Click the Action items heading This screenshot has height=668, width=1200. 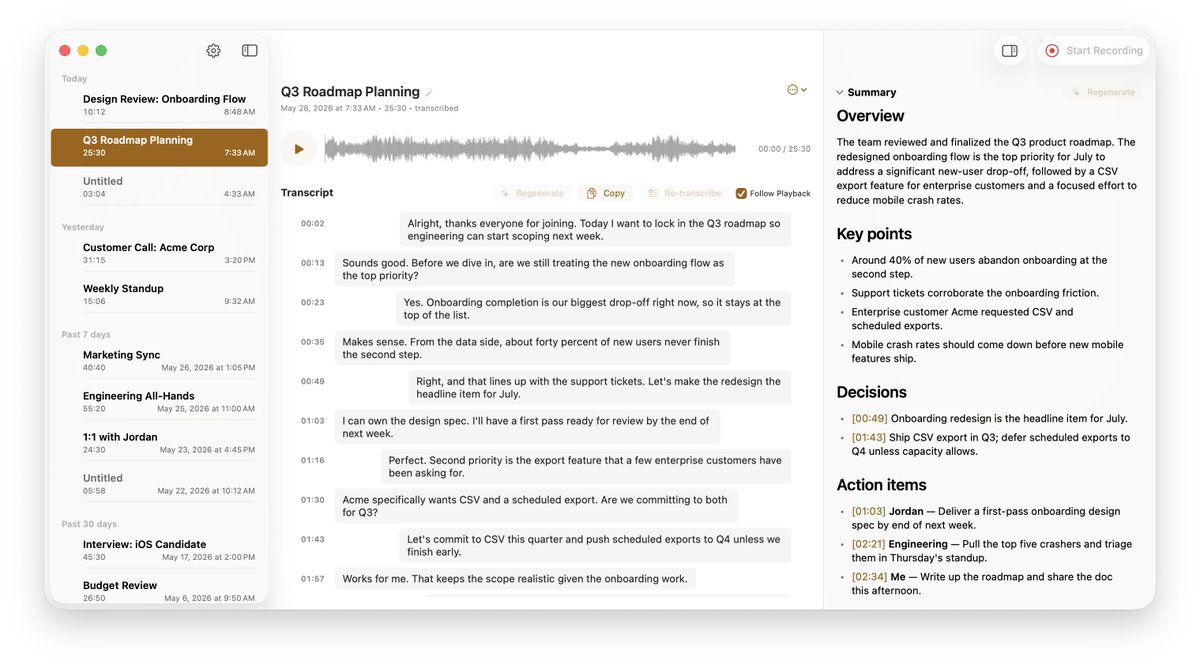(x=882, y=485)
